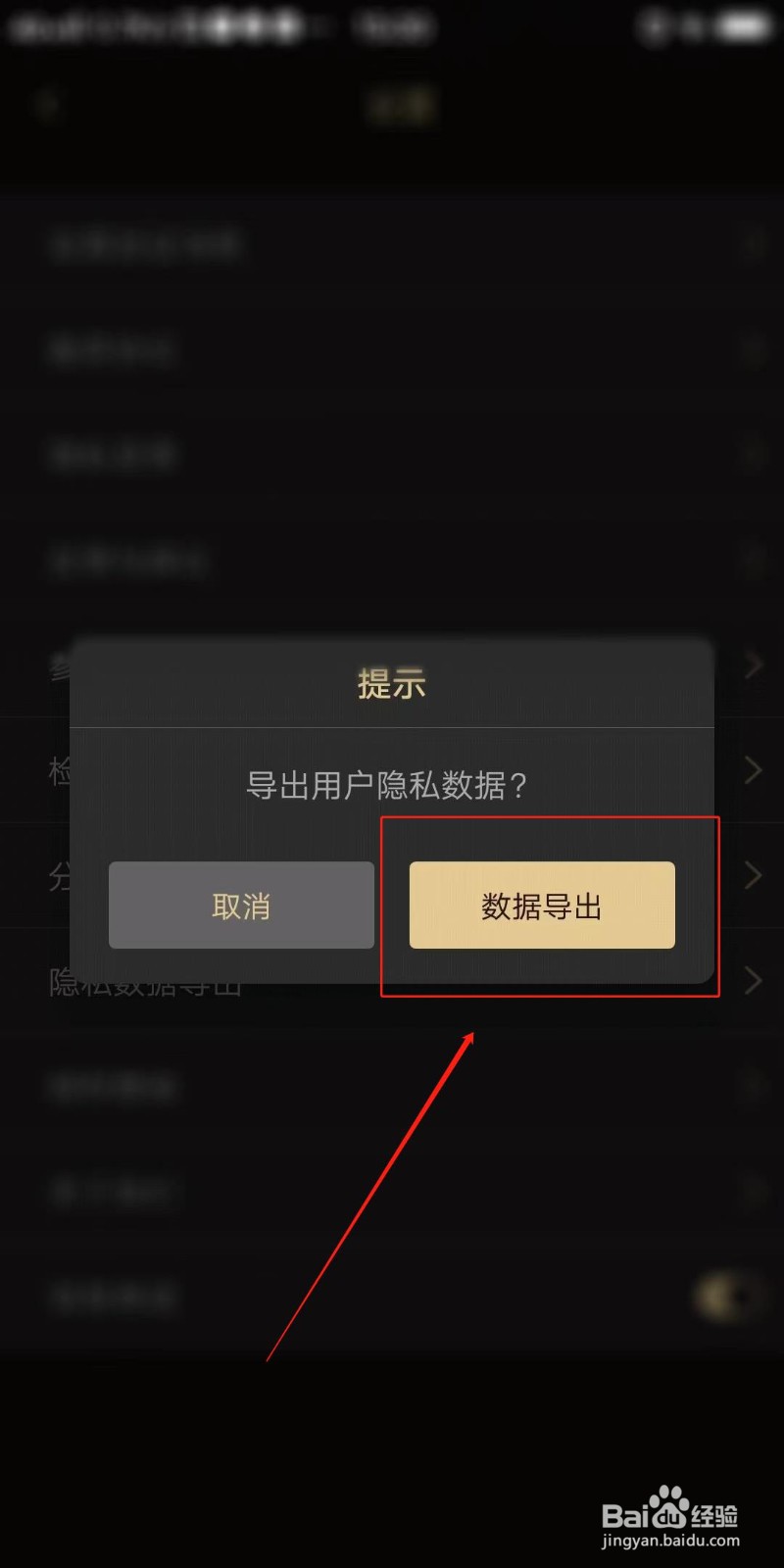The height and width of the screenshot is (1568, 784).
Task: Click the Baidu paw logo icon
Action: tap(668, 1507)
